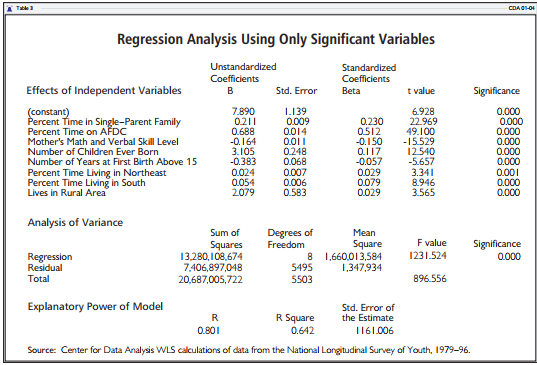Select the Analysis of Variance section heading

pos(75,223)
